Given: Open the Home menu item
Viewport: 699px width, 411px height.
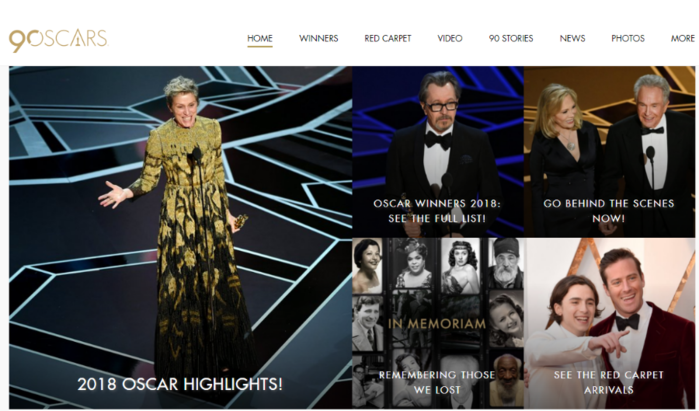Looking at the screenshot, I should coord(260,38).
